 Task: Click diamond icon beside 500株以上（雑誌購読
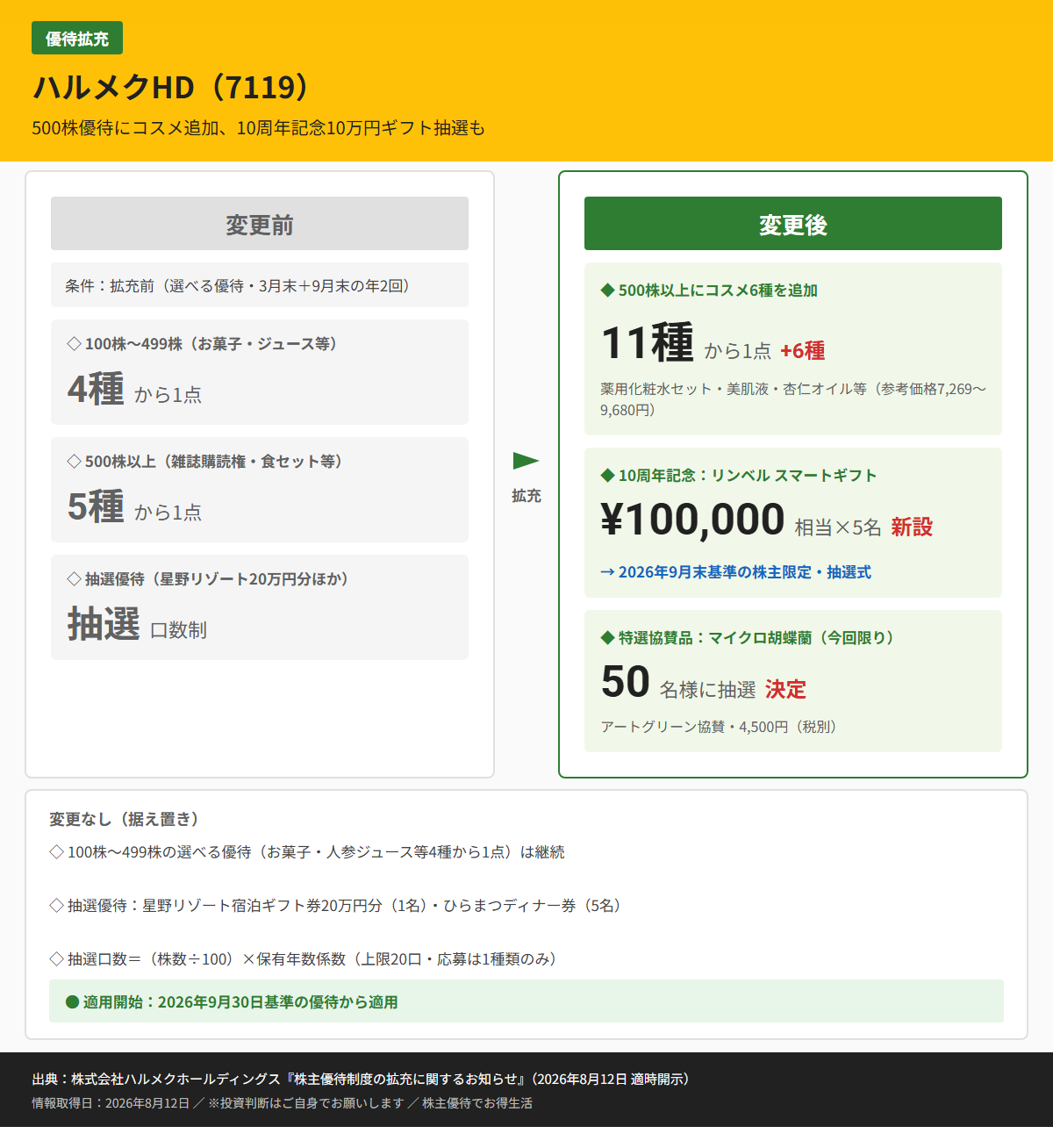[75, 461]
